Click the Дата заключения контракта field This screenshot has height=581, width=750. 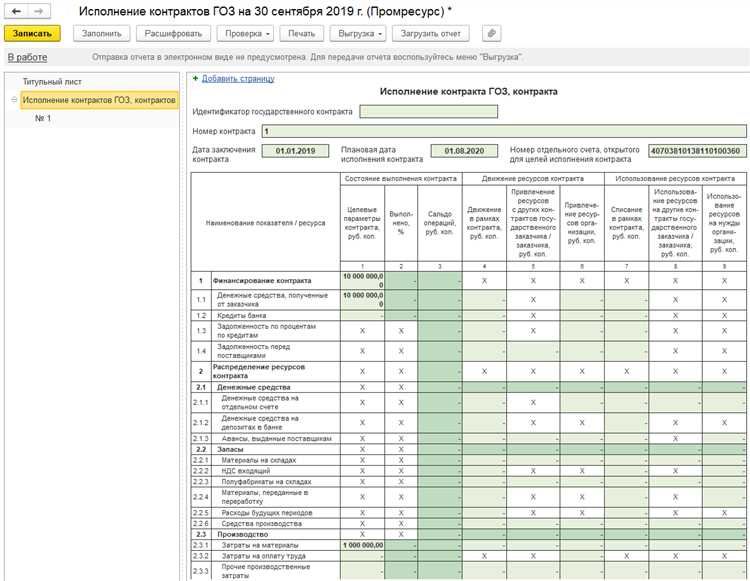[296, 151]
